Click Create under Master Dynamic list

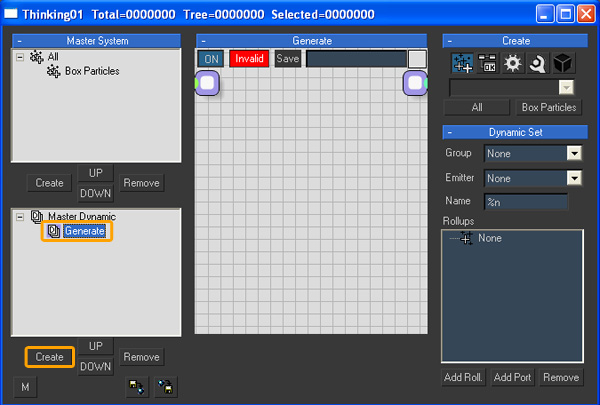point(49,357)
